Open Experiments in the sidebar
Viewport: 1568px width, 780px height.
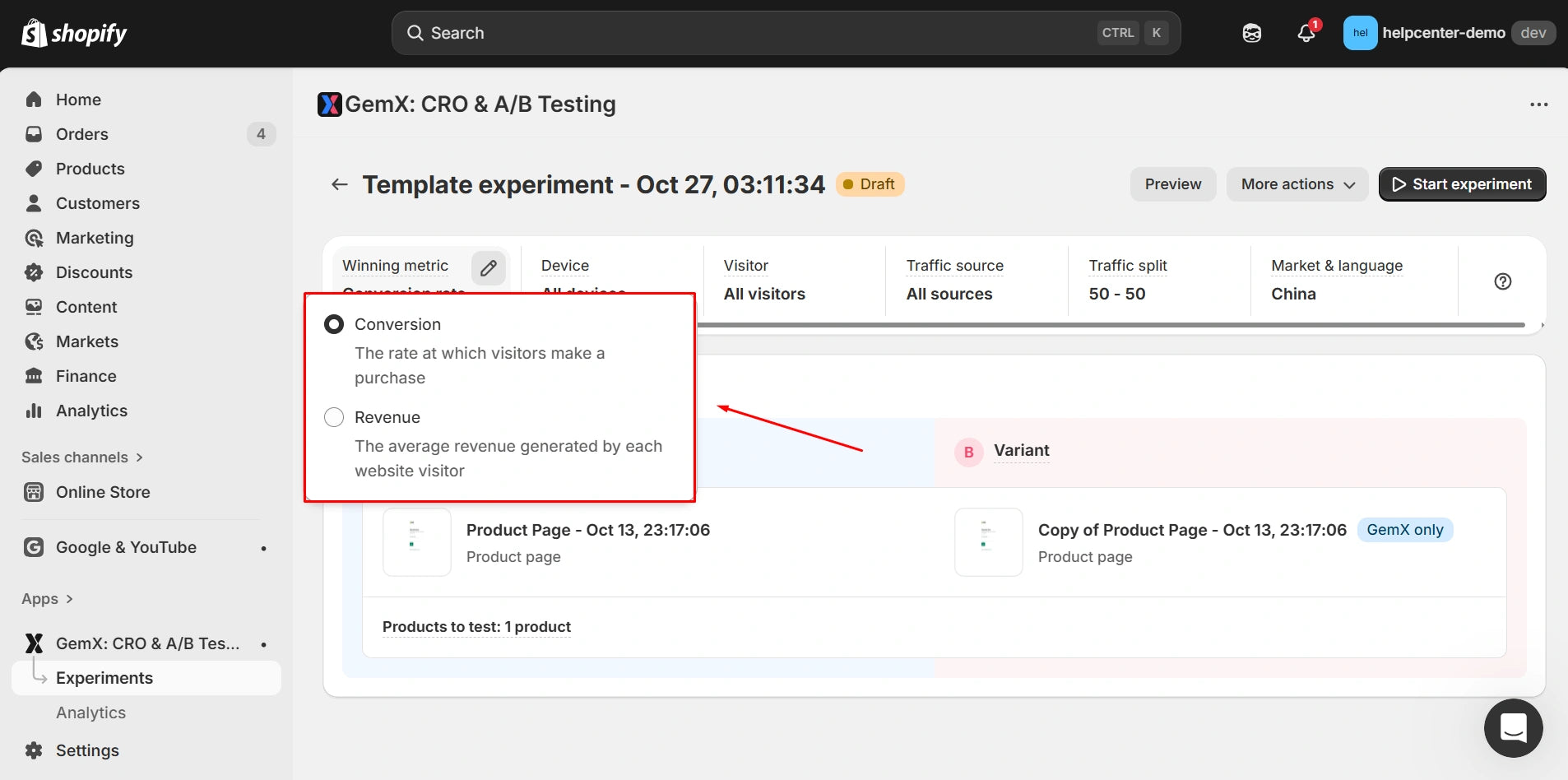pyautogui.click(x=104, y=678)
